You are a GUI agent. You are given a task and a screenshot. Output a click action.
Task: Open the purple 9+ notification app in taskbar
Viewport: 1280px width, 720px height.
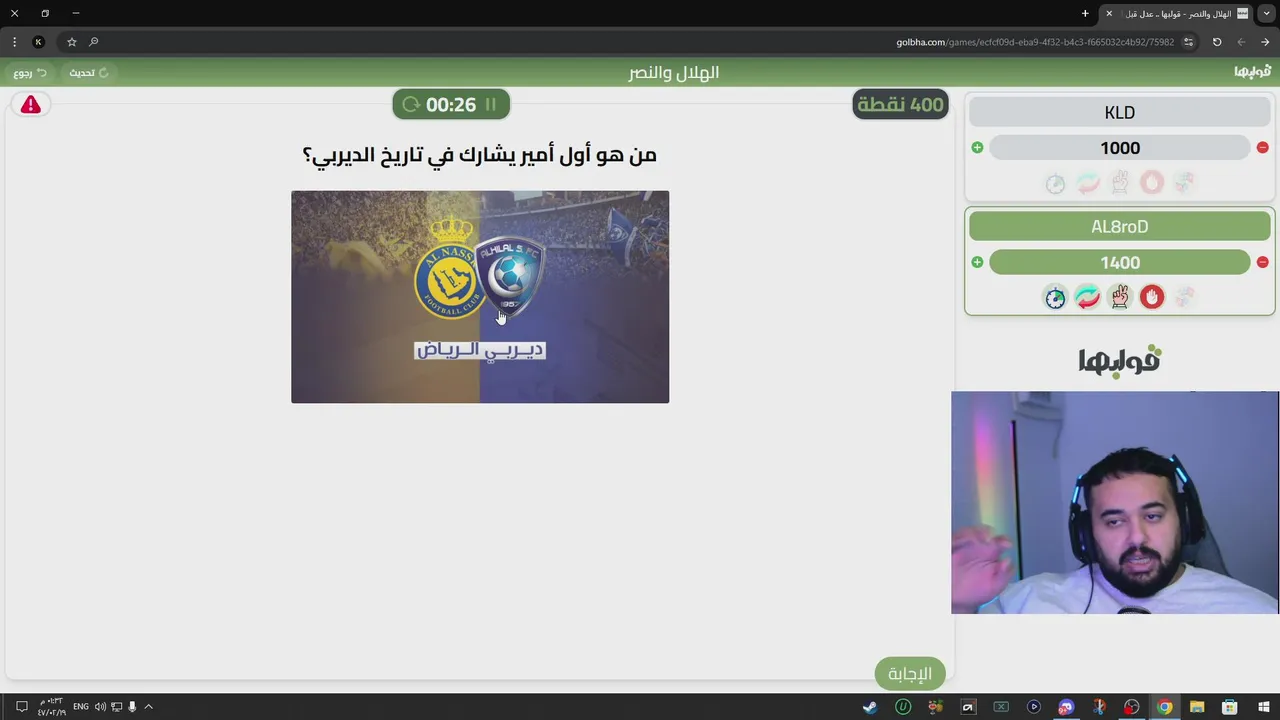point(1066,707)
